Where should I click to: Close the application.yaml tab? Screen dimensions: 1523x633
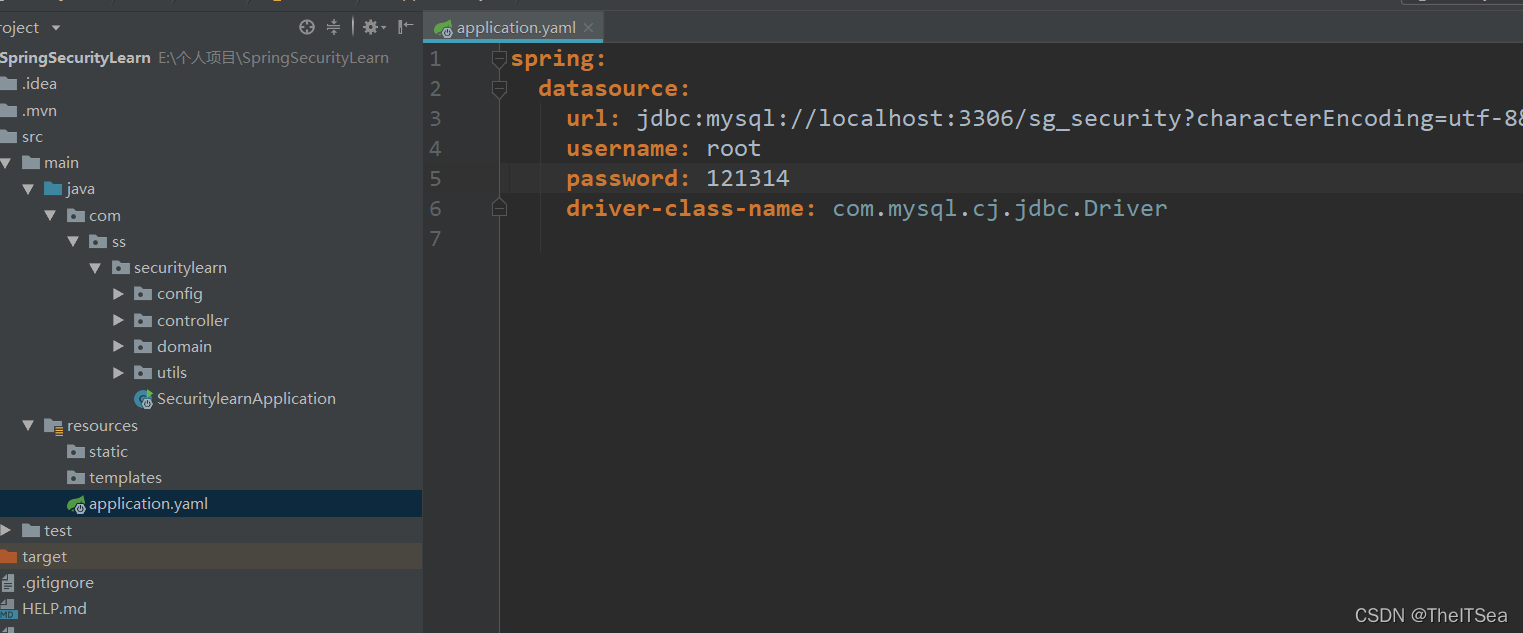(x=589, y=28)
